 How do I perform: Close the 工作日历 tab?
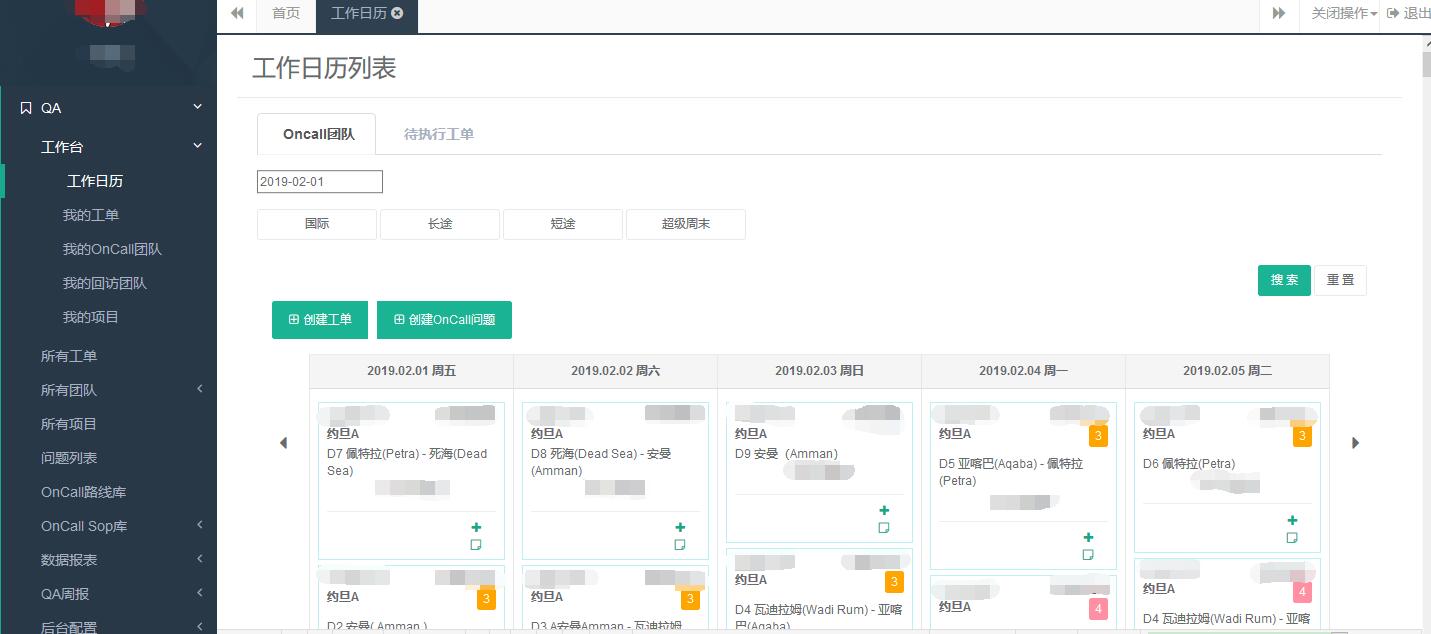pos(398,13)
